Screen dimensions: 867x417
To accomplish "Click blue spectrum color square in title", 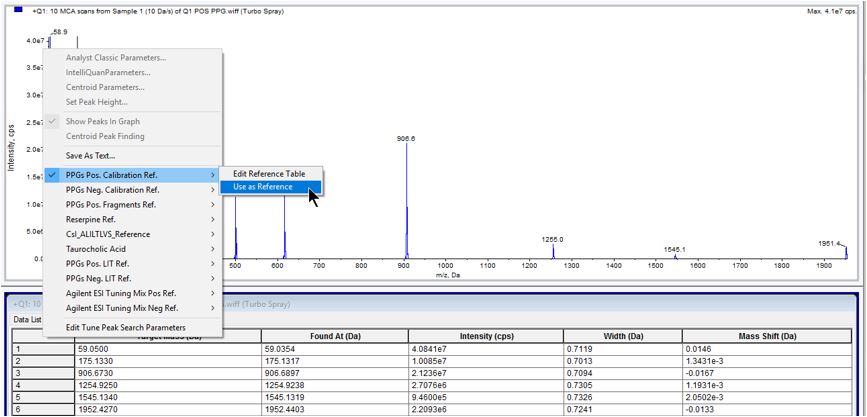I will point(18,11).
